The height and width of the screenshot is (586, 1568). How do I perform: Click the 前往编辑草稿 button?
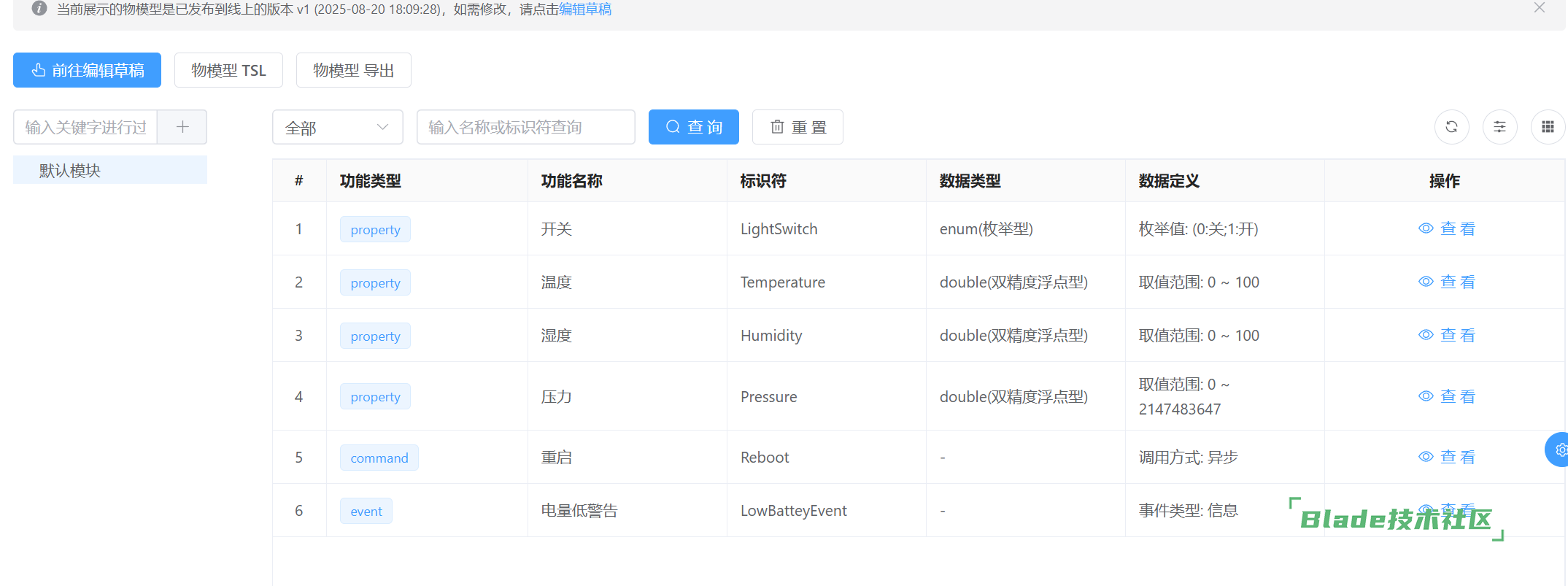point(87,70)
